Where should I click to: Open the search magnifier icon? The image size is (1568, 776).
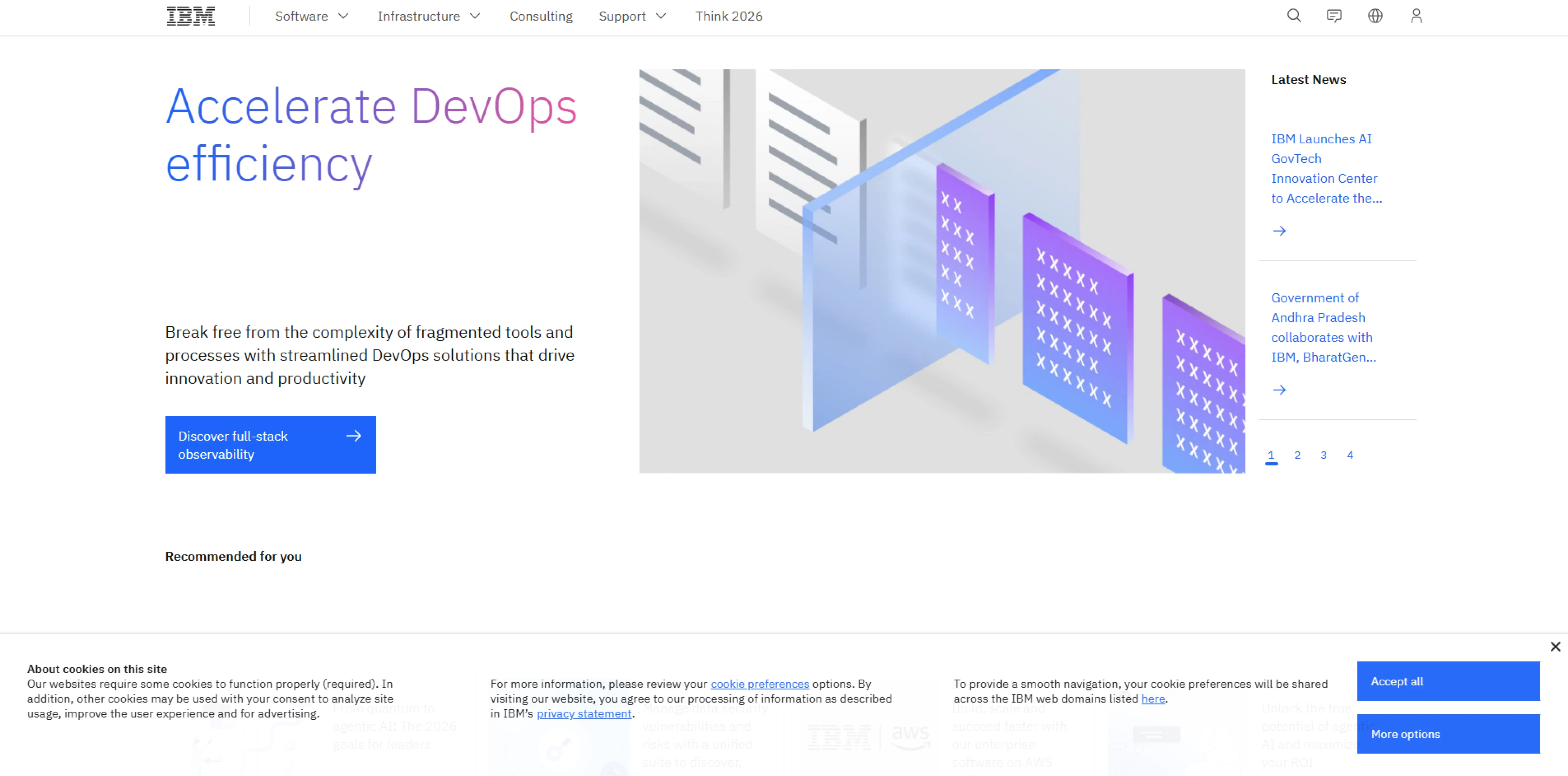click(x=1294, y=16)
